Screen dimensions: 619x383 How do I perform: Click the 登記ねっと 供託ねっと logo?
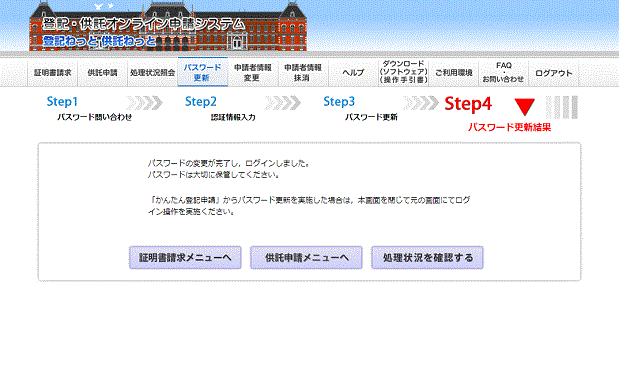pyautogui.click(x=100, y=41)
